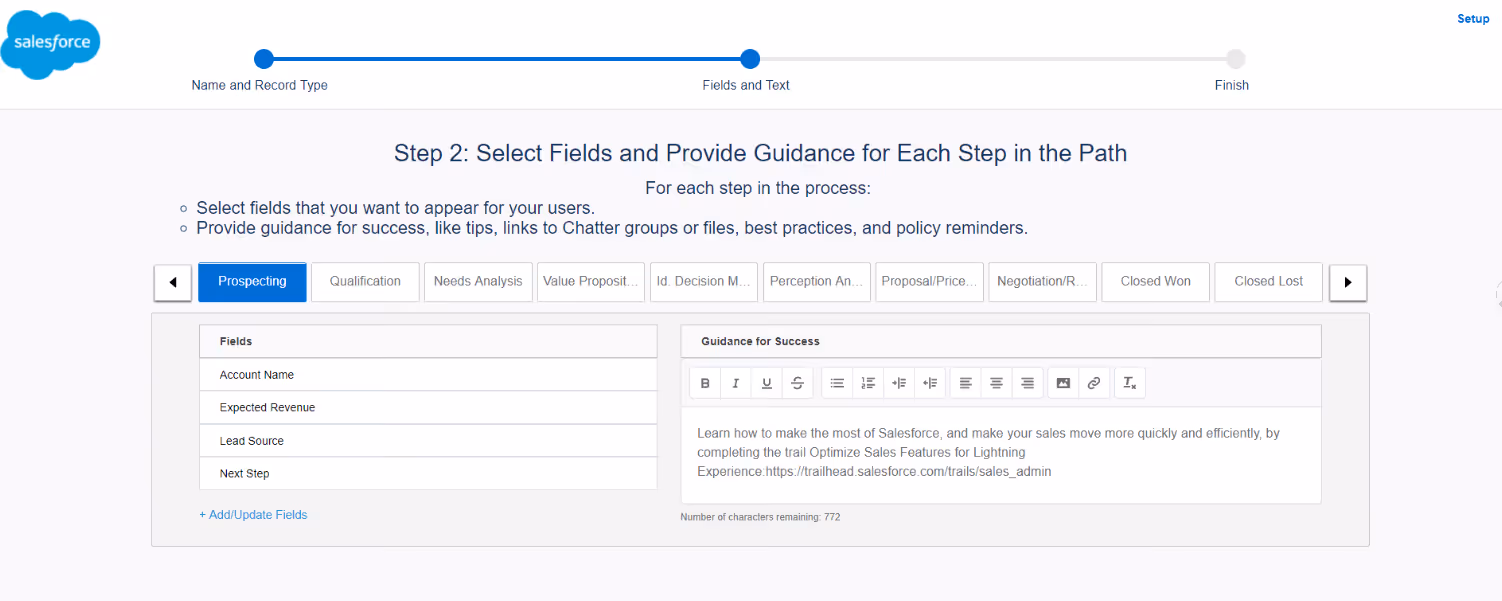Show more path stages with the right arrow
Screen dimensions: 1502x601
(x=1347, y=282)
